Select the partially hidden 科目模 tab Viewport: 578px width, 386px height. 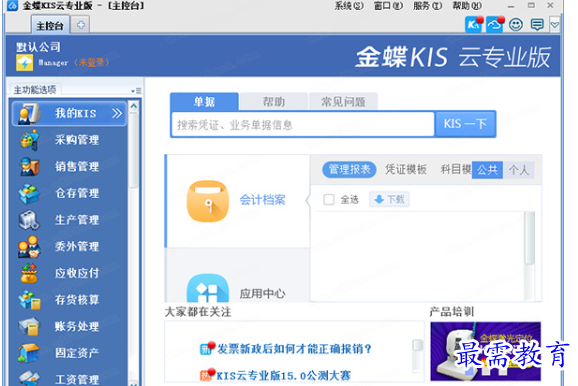(456, 170)
